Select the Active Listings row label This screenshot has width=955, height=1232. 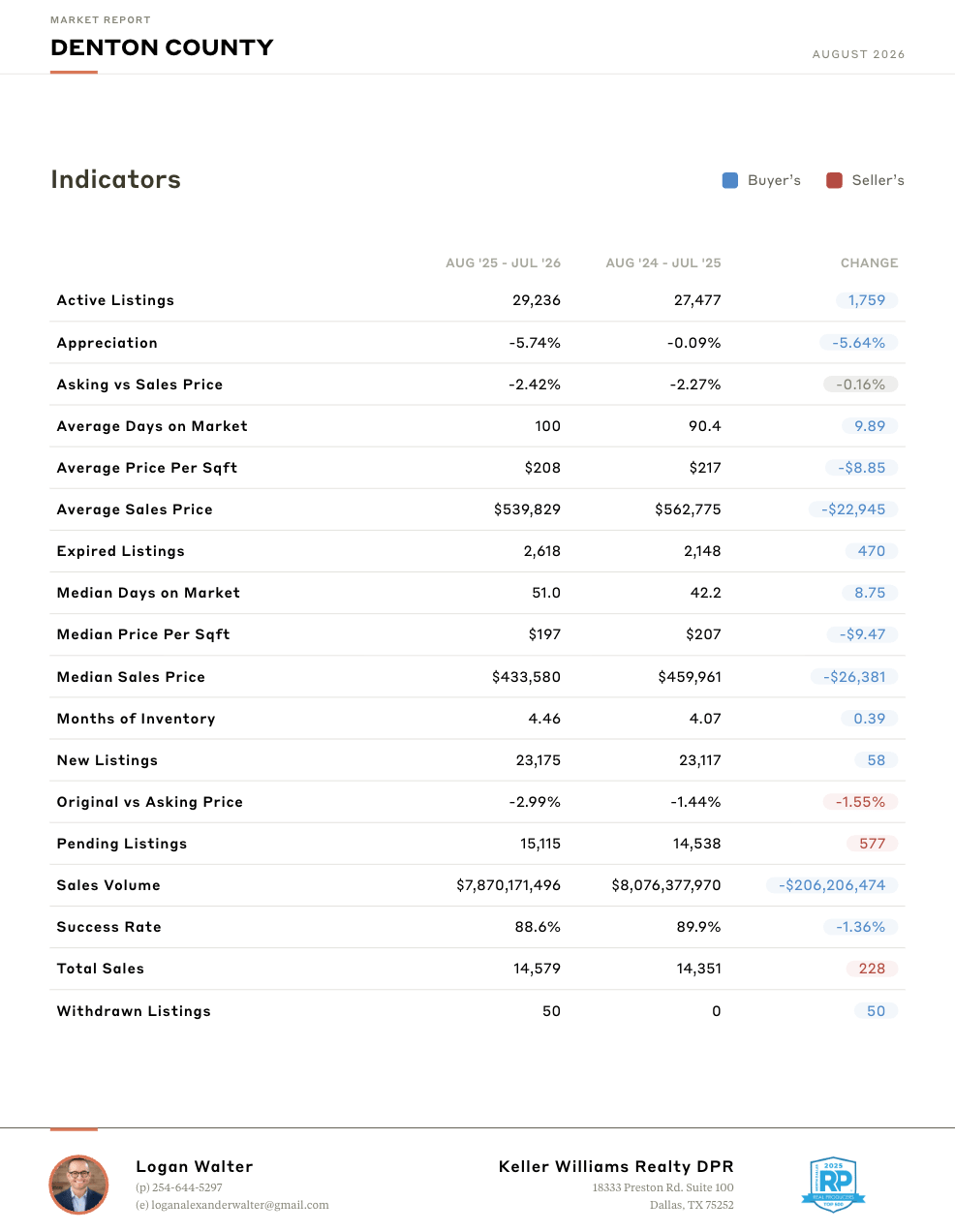[x=115, y=300]
